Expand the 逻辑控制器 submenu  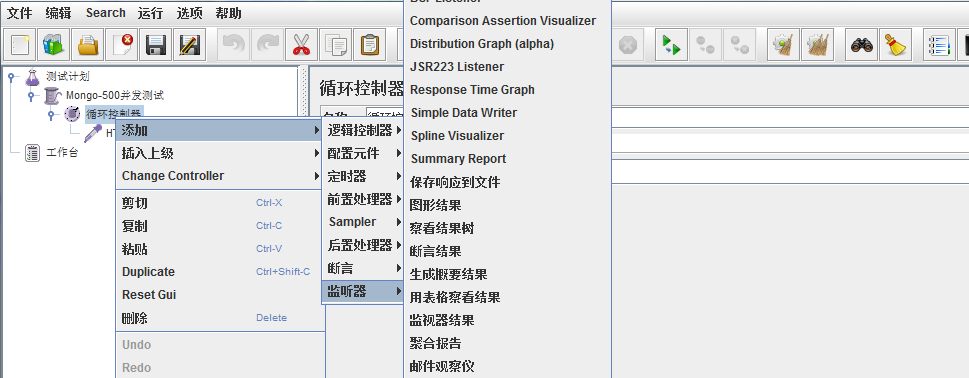point(363,130)
